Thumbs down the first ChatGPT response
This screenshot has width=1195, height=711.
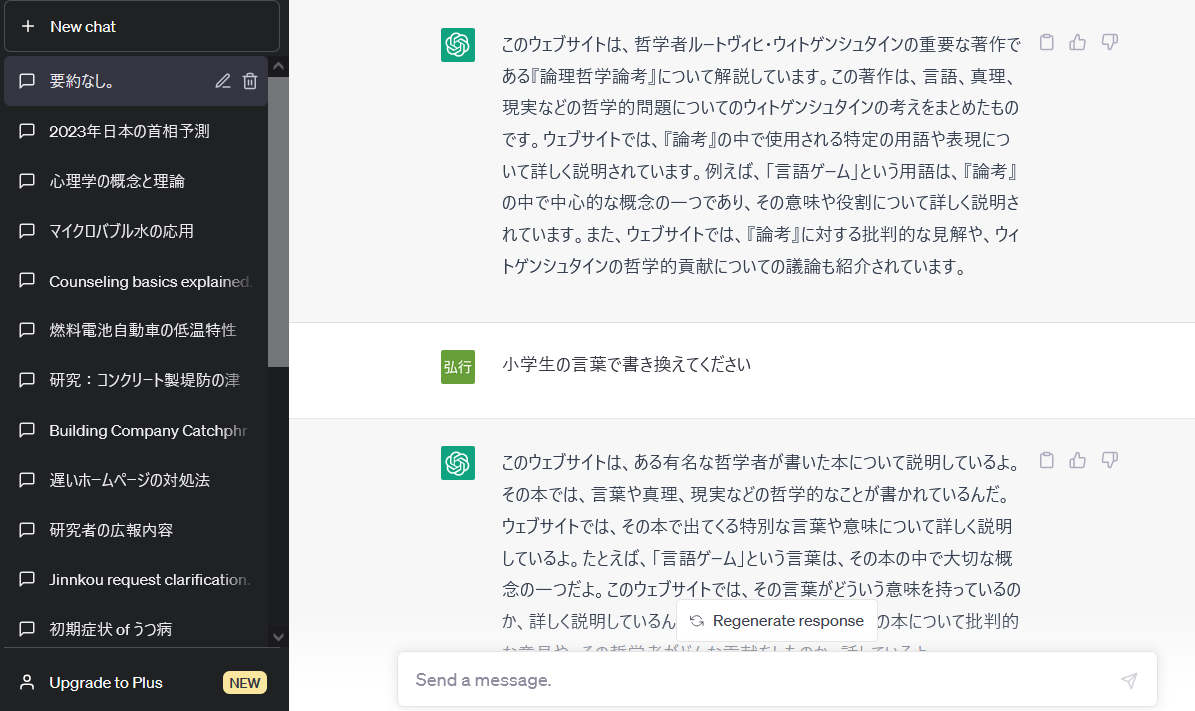pos(1109,42)
